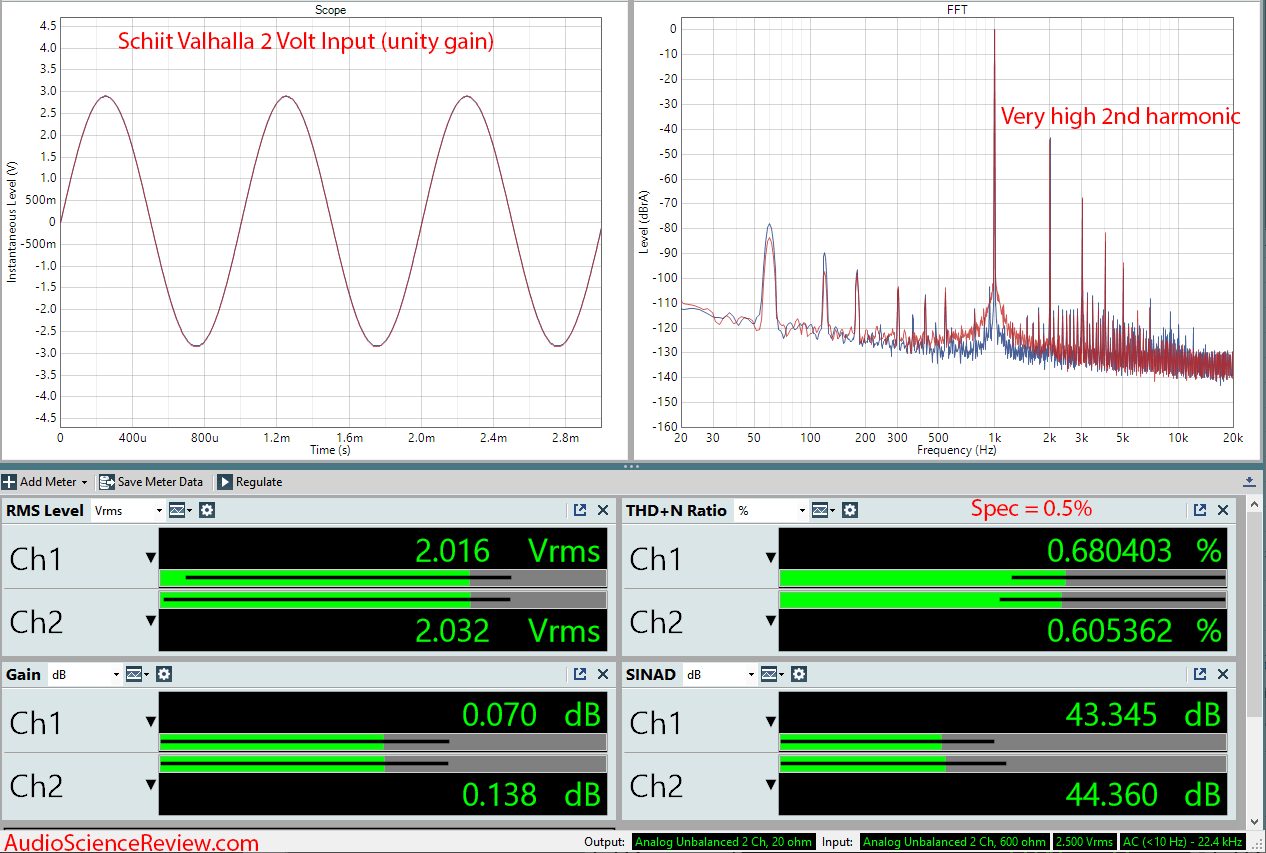Viewport: 1266px width, 853px height.
Task: Click Gain Ch1 value 0.070 dB
Action: (531, 714)
